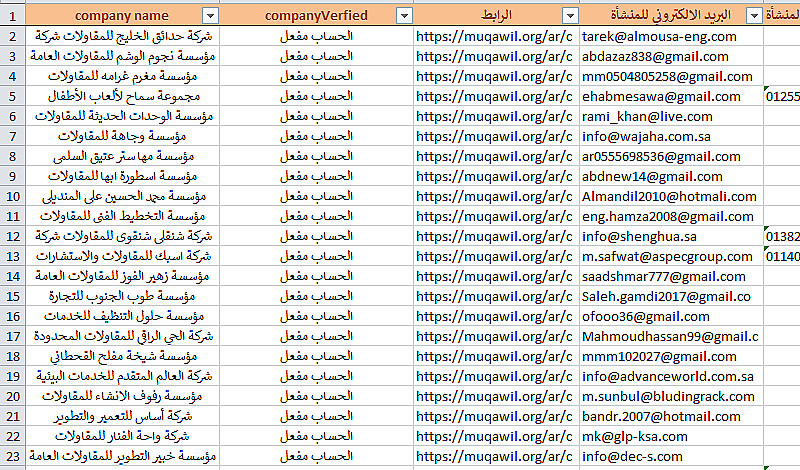The width and height of the screenshot is (800, 470).
Task: Click email abdnew14@gmail.com
Action: [x=652, y=177]
